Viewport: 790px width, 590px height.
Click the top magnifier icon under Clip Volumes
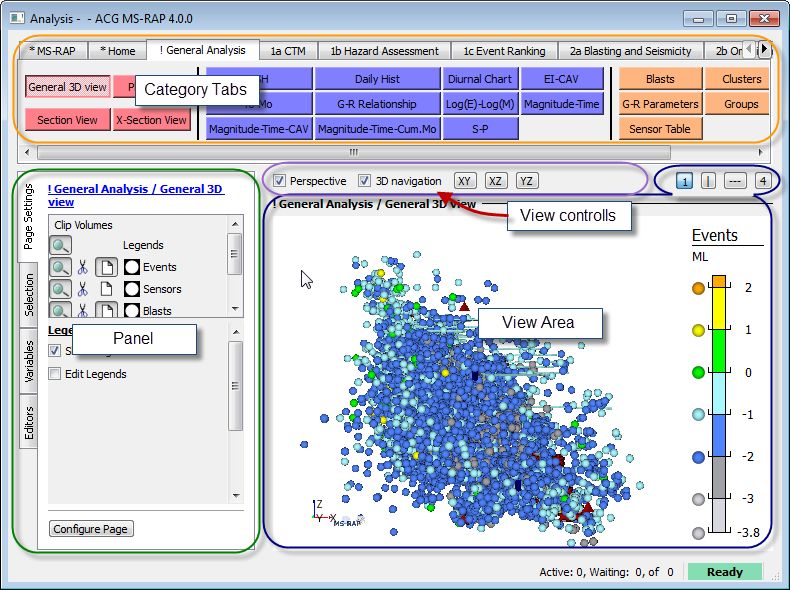60,245
